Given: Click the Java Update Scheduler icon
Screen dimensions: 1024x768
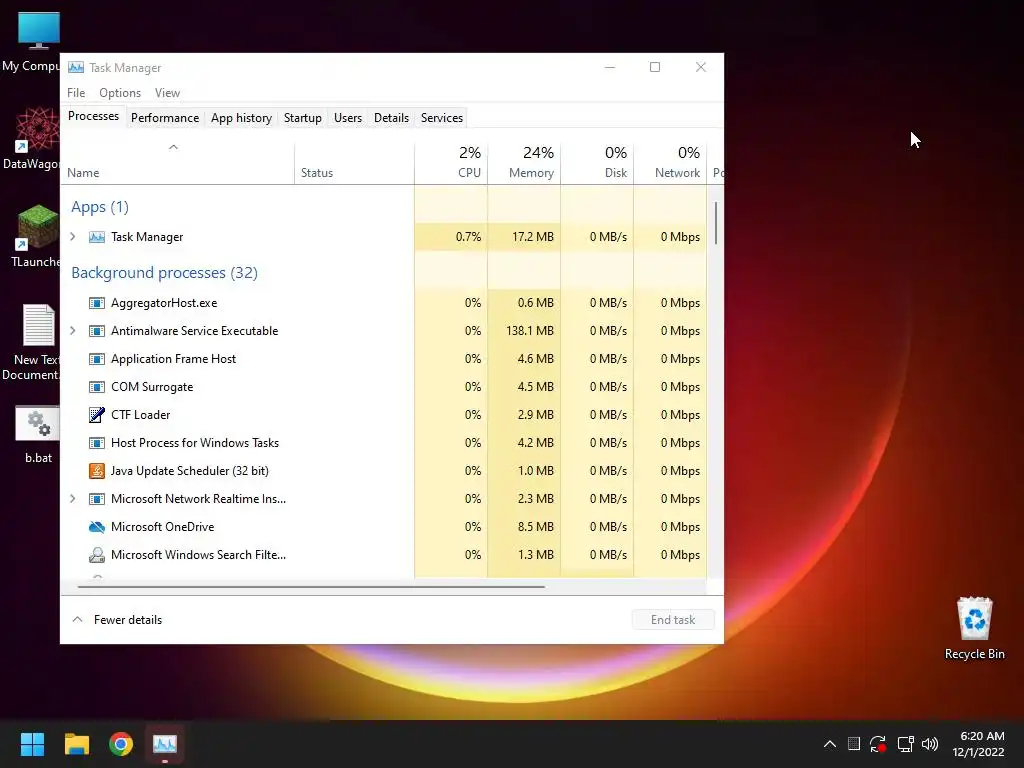Looking at the screenshot, I should click(97, 471).
